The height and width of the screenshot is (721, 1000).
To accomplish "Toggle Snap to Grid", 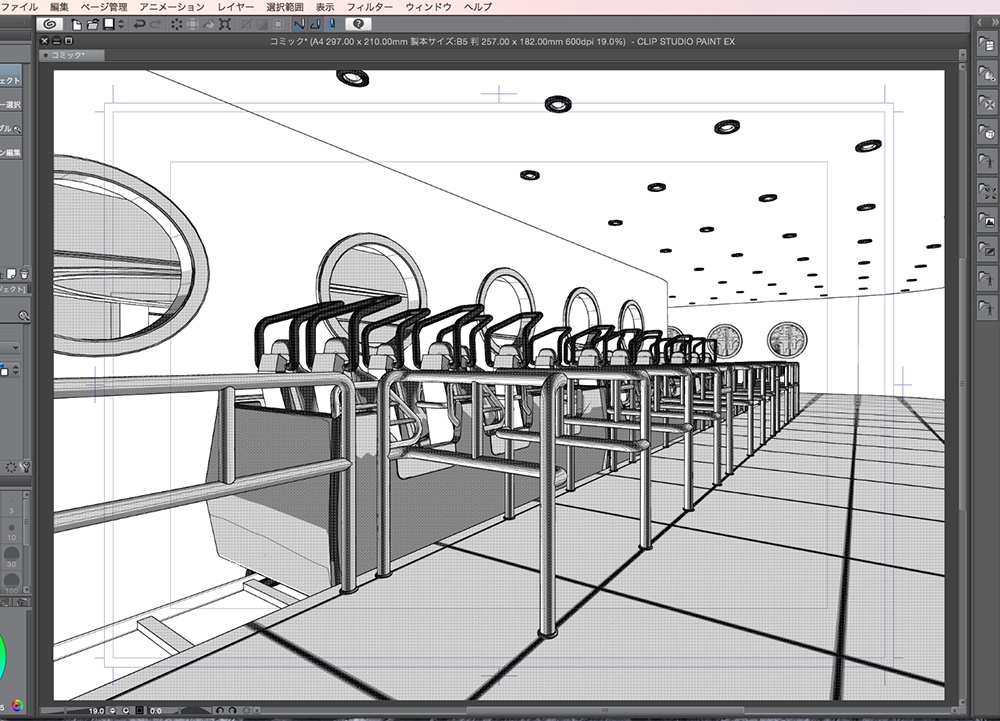I will (331, 24).
